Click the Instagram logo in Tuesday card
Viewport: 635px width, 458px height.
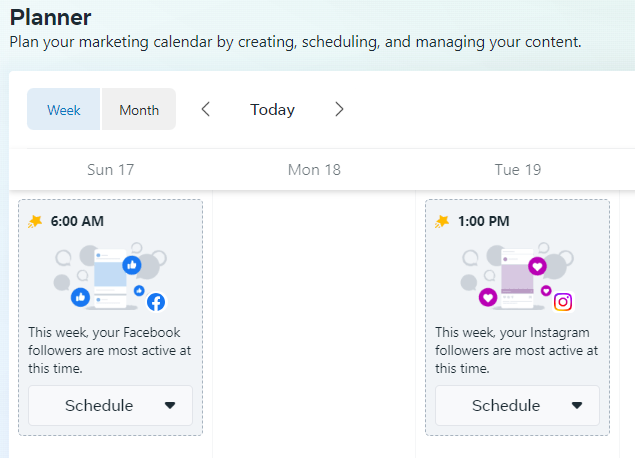tap(563, 302)
